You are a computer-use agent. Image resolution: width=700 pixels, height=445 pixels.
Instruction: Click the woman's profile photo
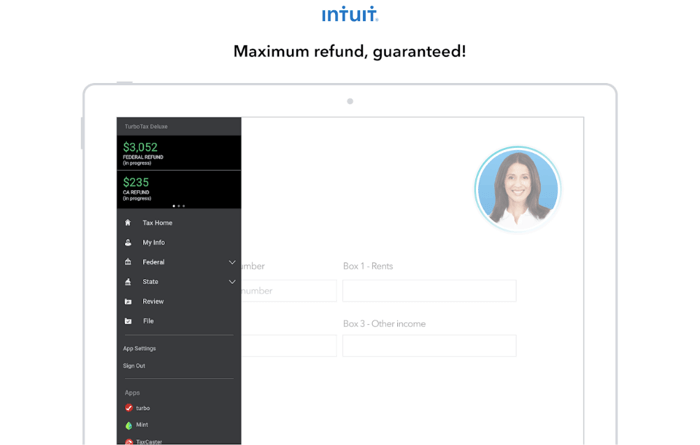click(517, 189)
